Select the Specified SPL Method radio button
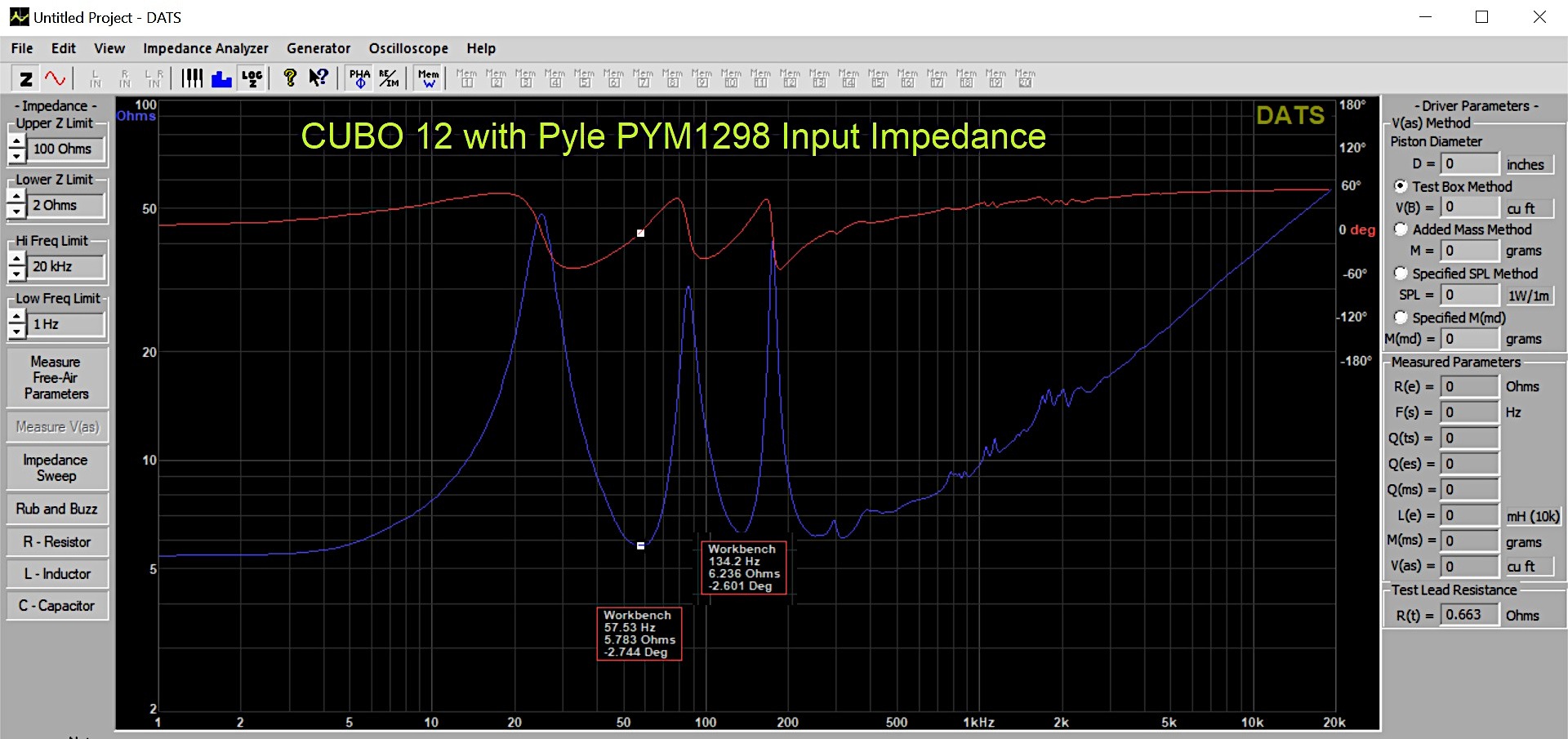1568x739 pixels. point(1401,273)
